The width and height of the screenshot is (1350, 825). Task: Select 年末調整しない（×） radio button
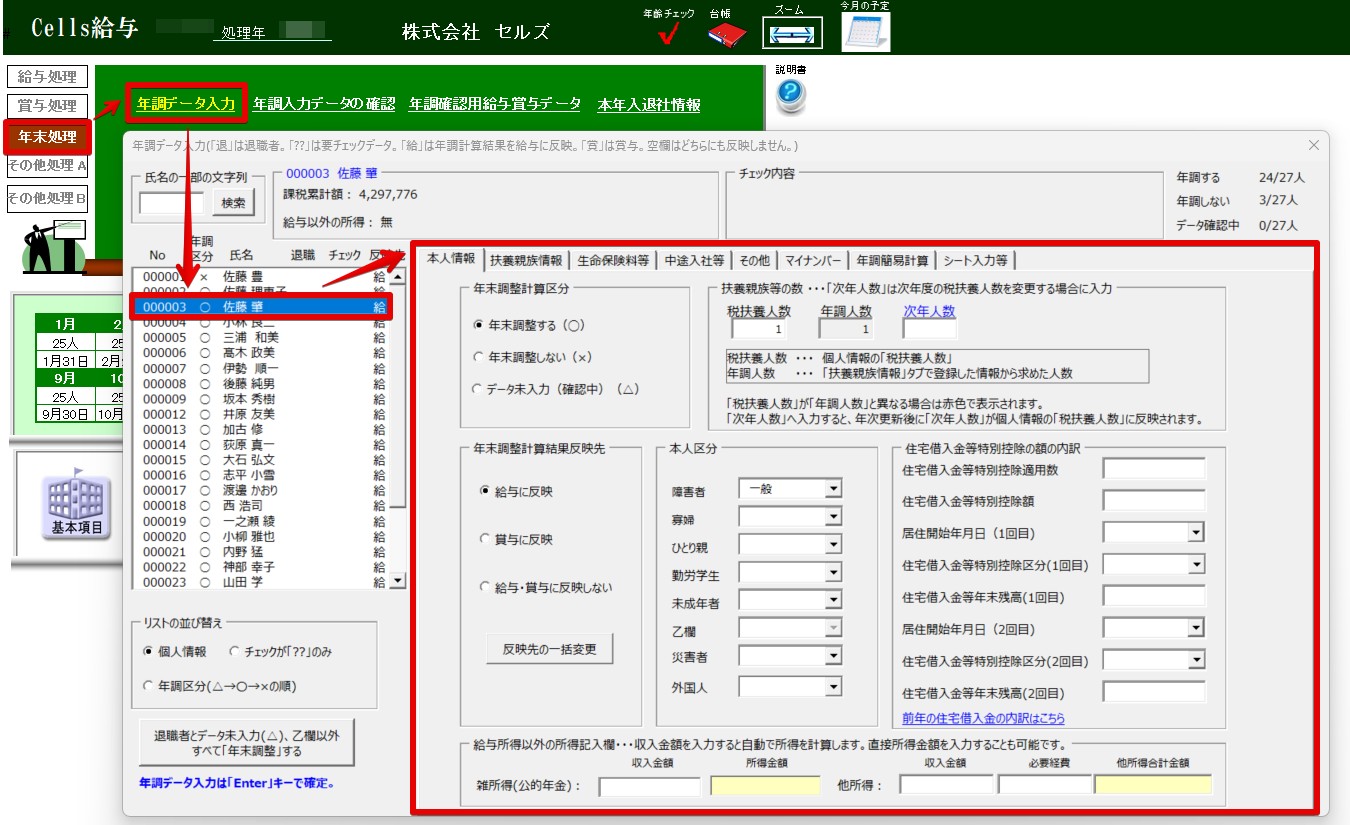pyautogui.click(x=479, y=356)
